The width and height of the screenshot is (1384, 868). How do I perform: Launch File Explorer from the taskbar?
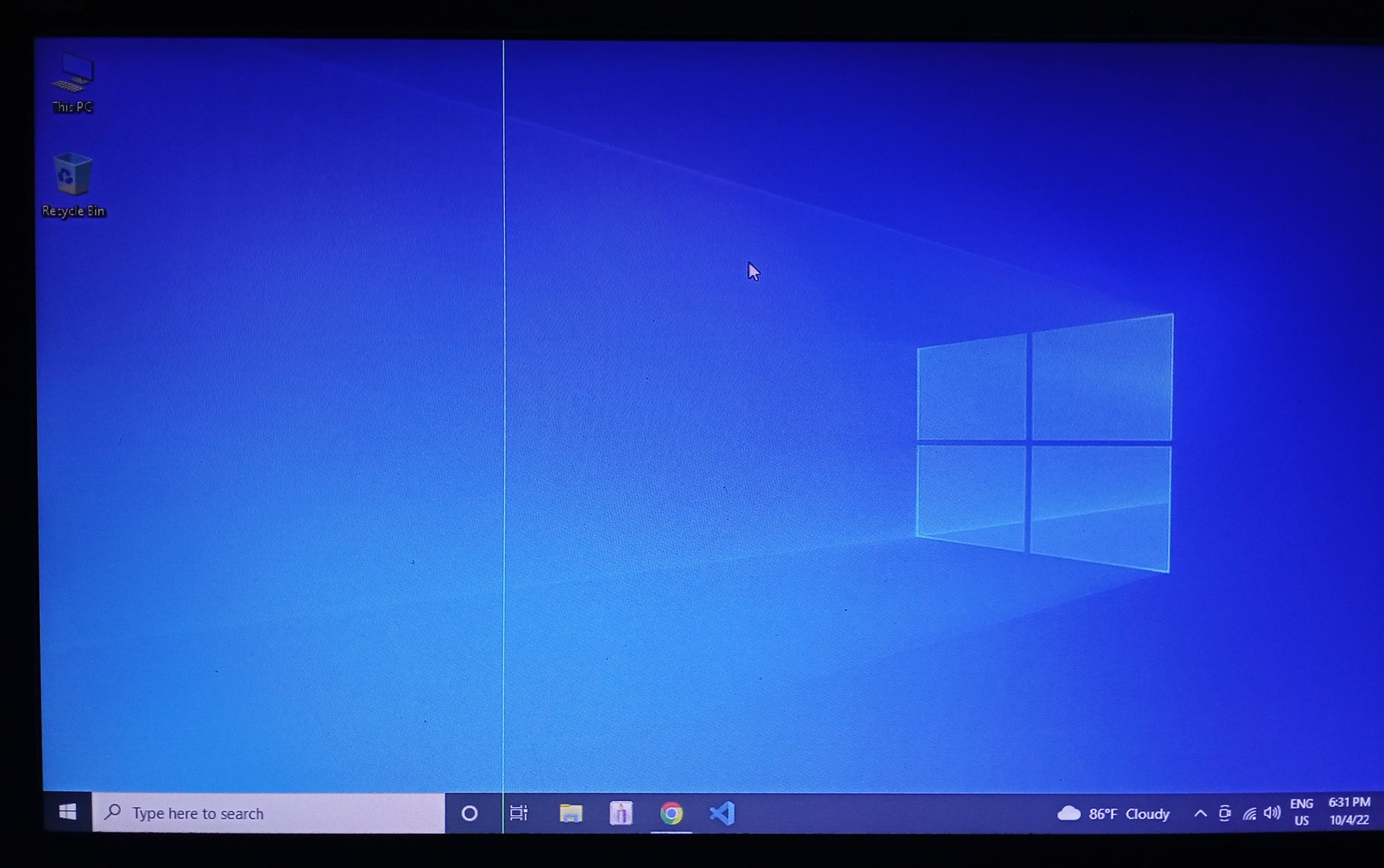(571, 814)
